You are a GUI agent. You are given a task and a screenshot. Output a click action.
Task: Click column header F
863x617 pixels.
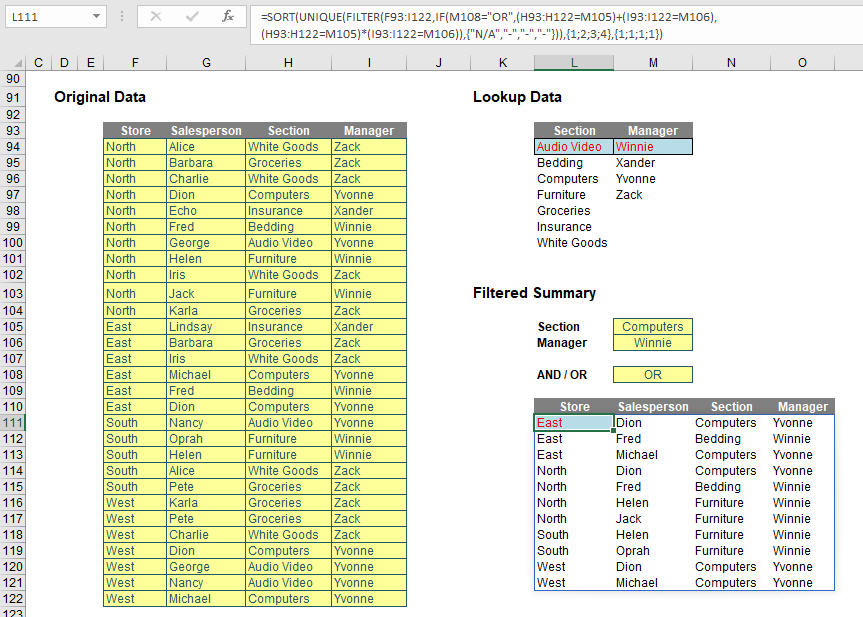point(135,62)
